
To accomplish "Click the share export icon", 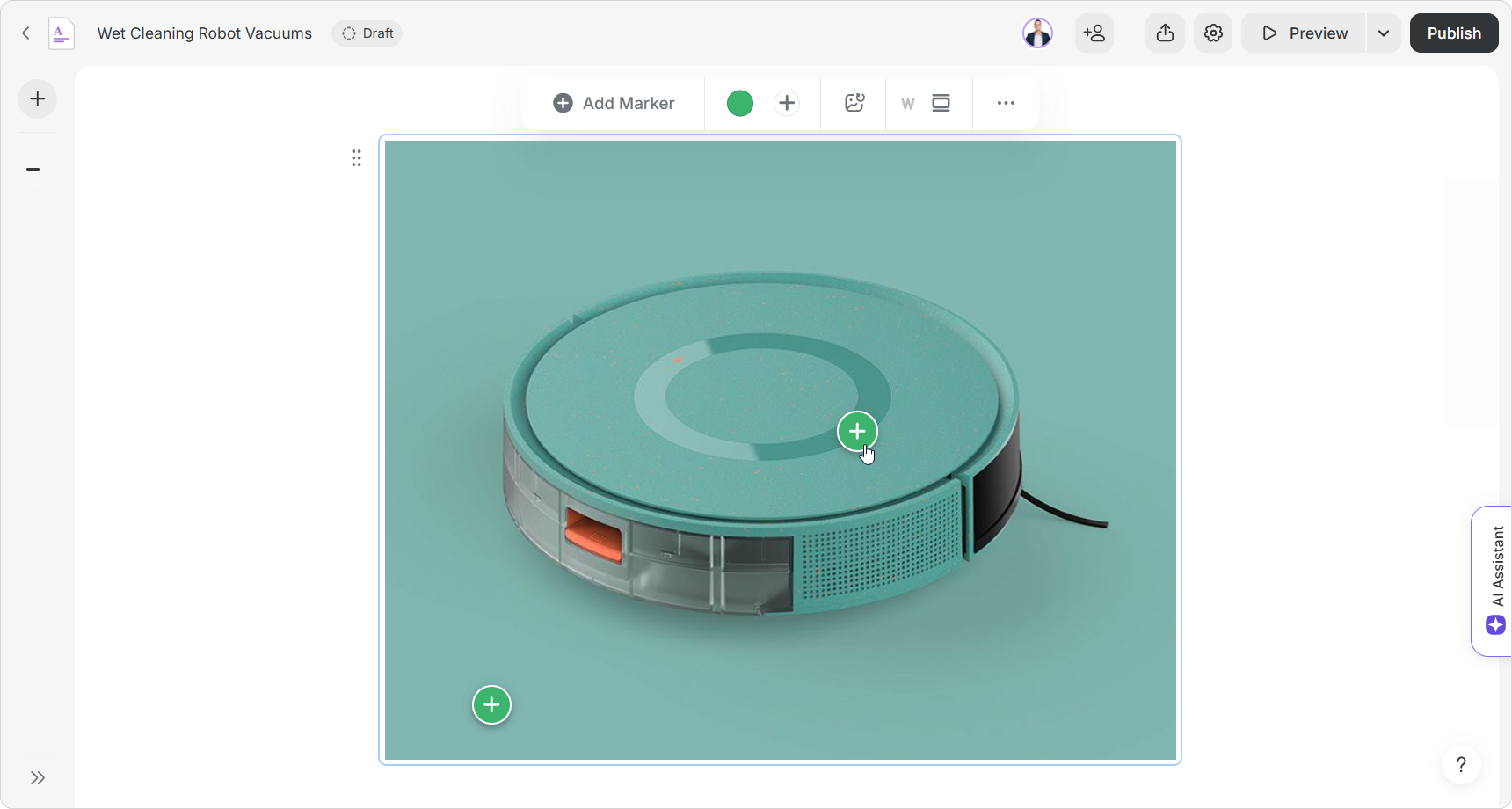I will pyautogui.click(x=1164, y=33).
